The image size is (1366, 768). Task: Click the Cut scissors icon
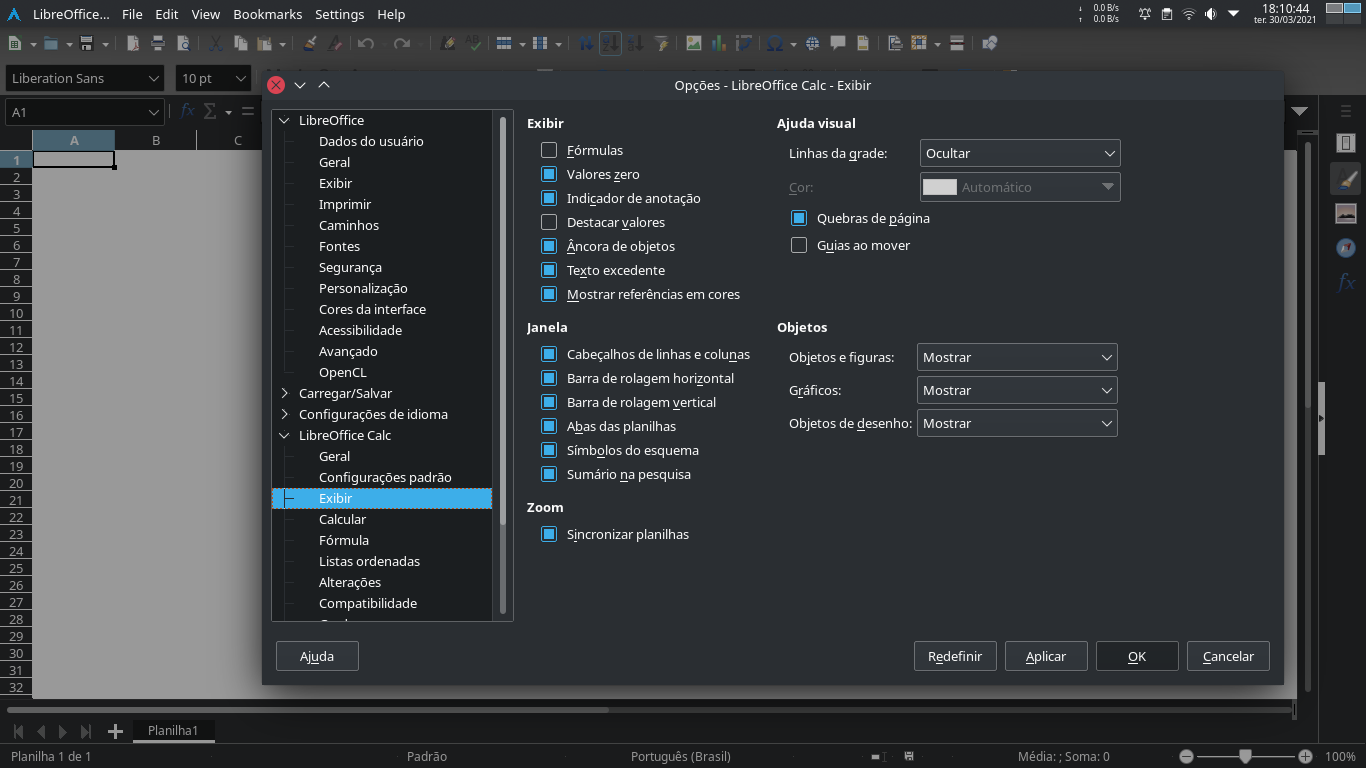(216, 44)
